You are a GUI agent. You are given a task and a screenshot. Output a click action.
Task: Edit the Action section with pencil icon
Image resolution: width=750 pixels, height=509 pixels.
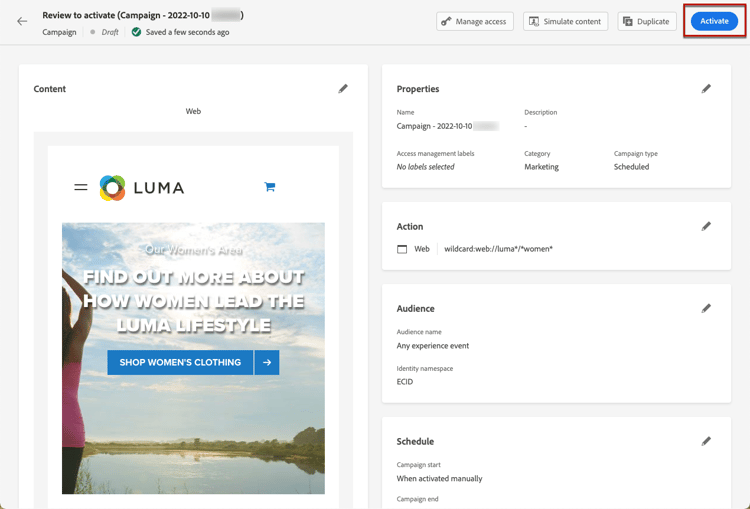pos(706,226)
